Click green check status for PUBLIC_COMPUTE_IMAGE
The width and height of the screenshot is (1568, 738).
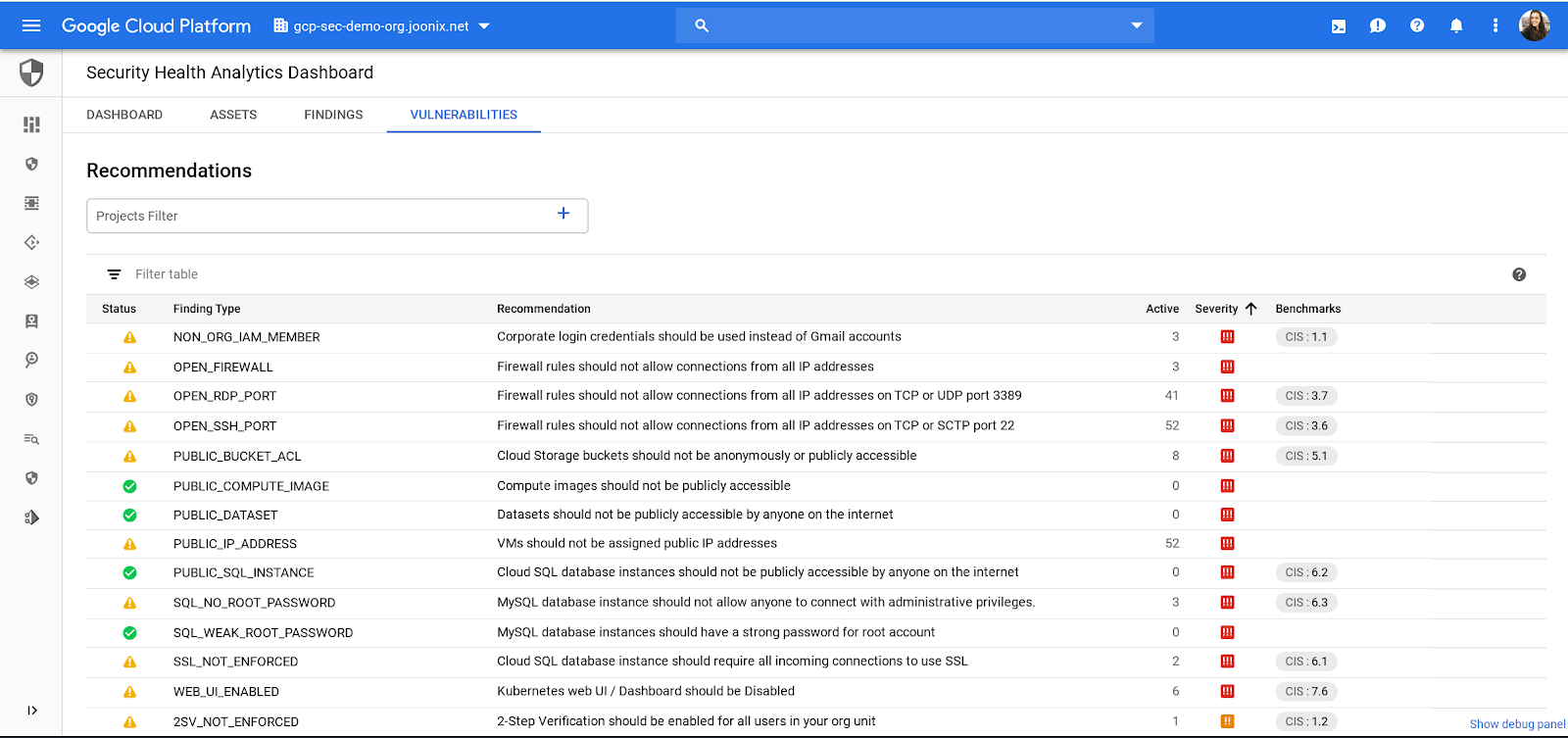129,486
